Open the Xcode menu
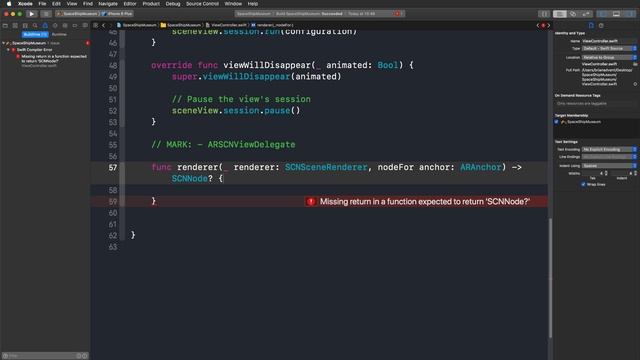The height and width of the screenshot is (360, 640). [x=25, y=4]
